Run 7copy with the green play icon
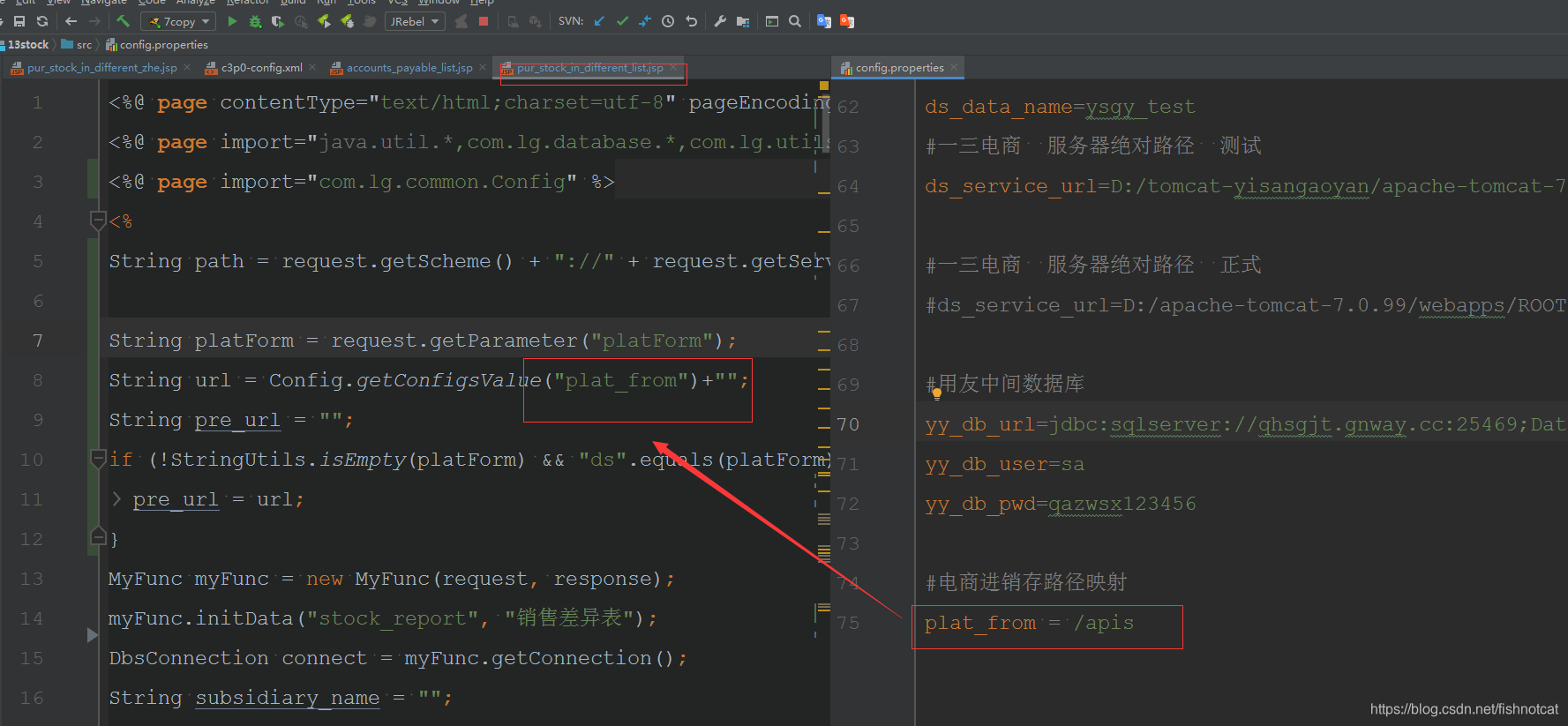This screenshot has width=1568, height=726. pos(232,21)
